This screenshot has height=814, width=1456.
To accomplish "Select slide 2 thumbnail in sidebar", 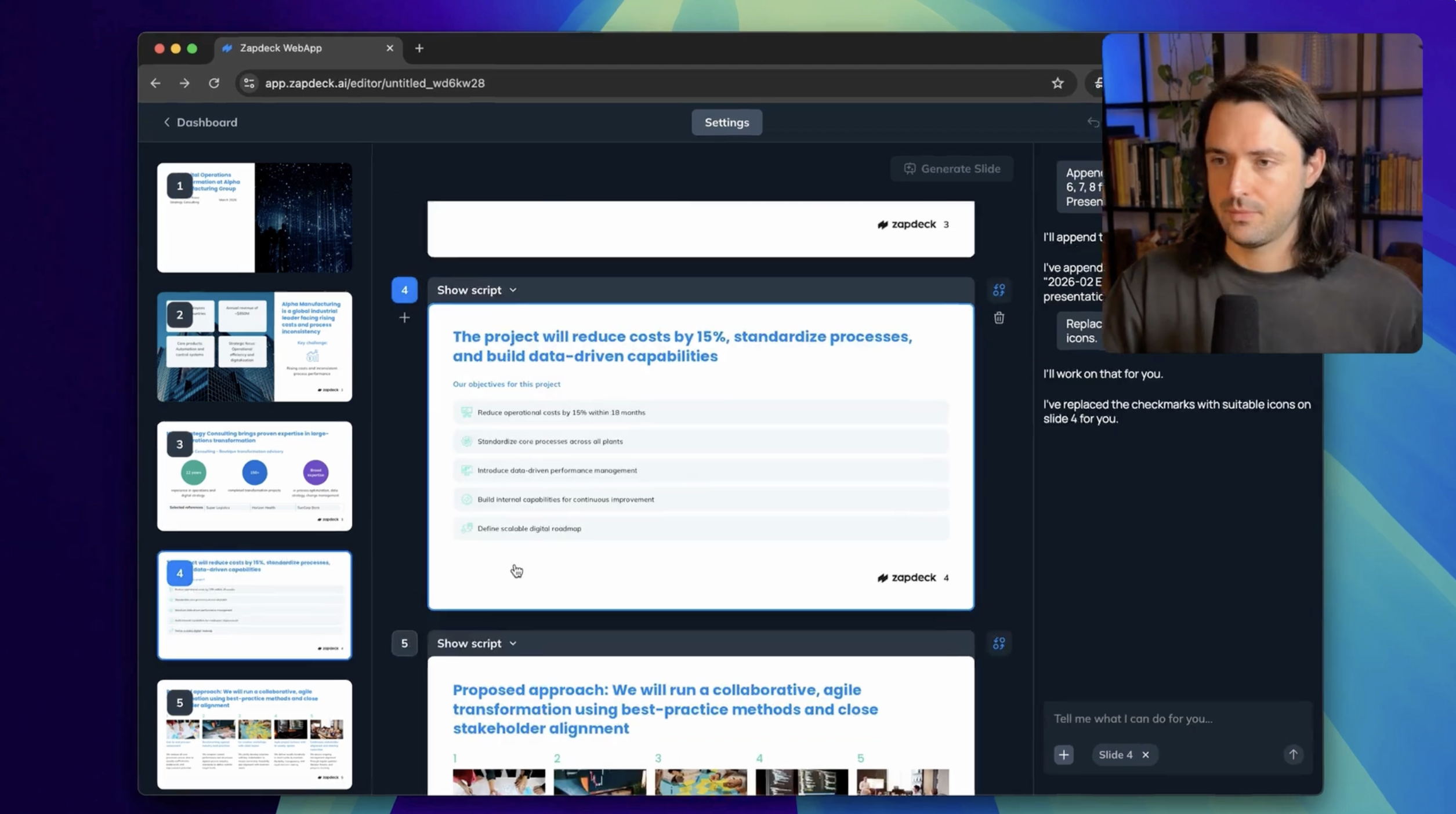I will 254,347.
